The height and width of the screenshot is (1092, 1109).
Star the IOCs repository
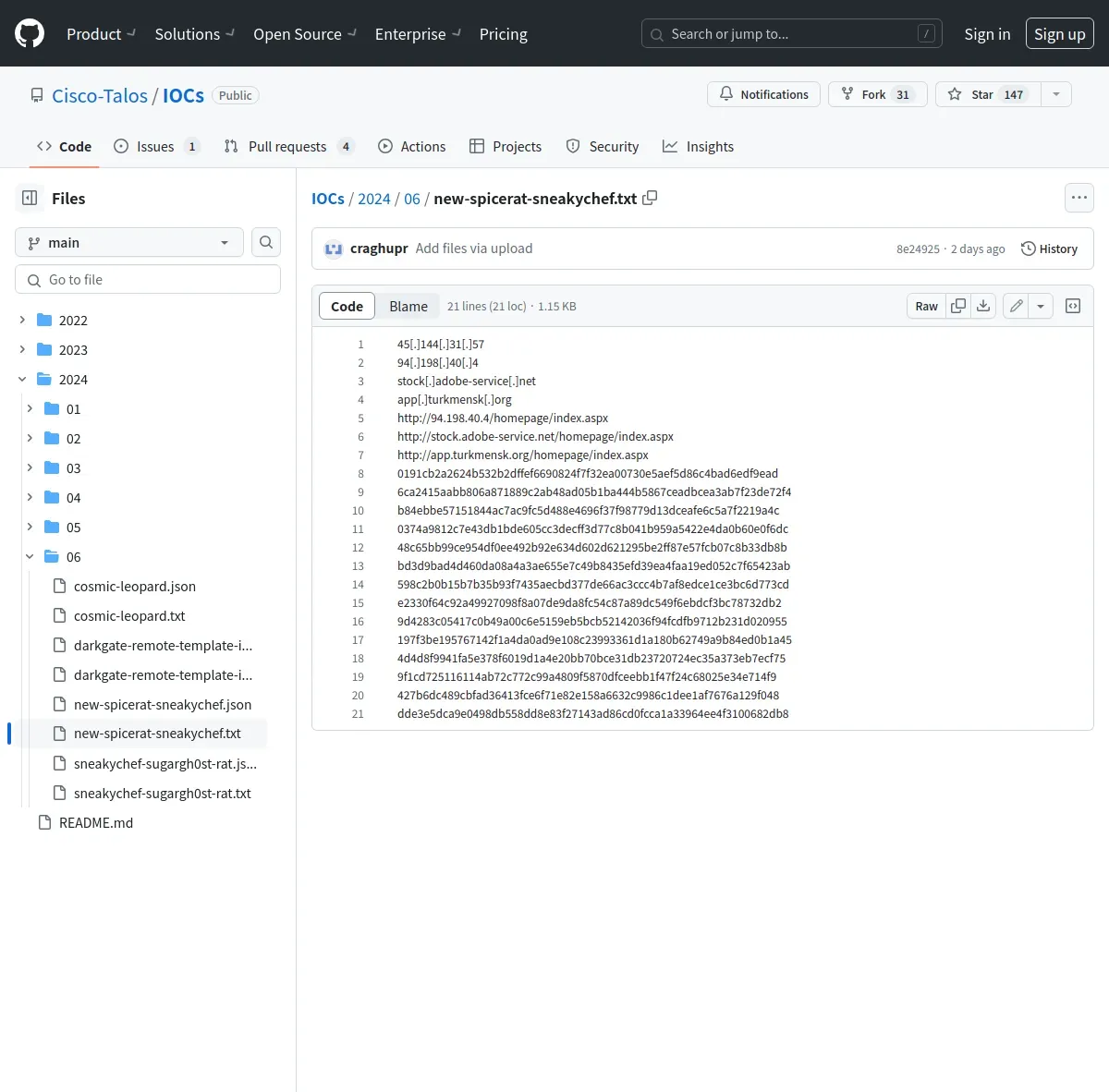tap(988, 94)
